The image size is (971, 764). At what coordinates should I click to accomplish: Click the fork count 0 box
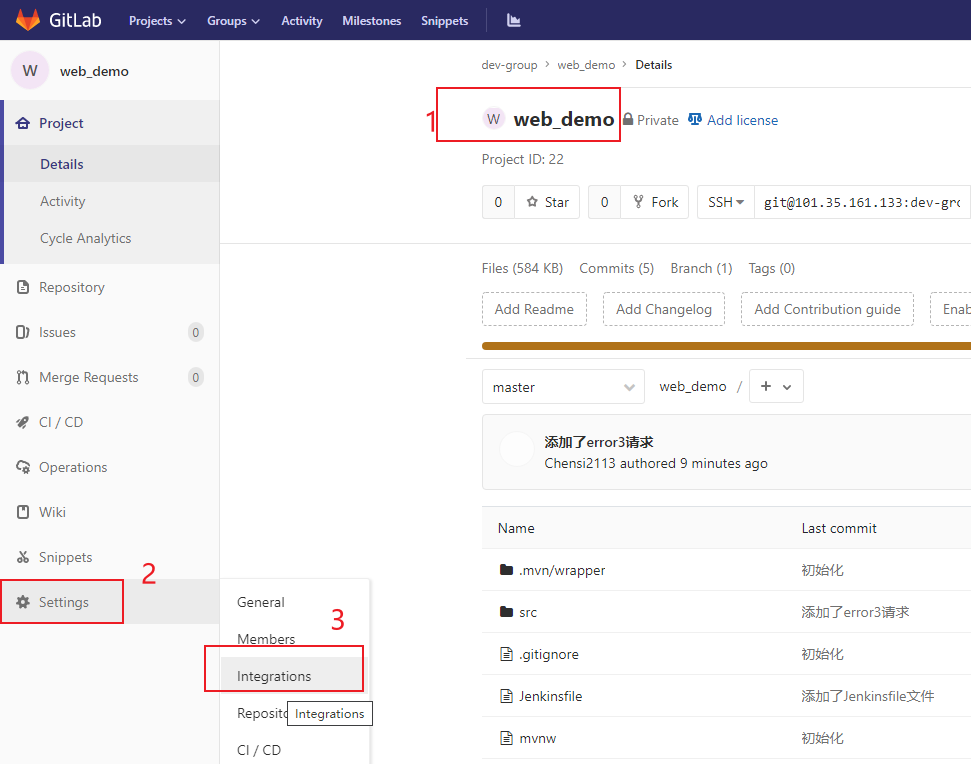(x=604, y=202)
